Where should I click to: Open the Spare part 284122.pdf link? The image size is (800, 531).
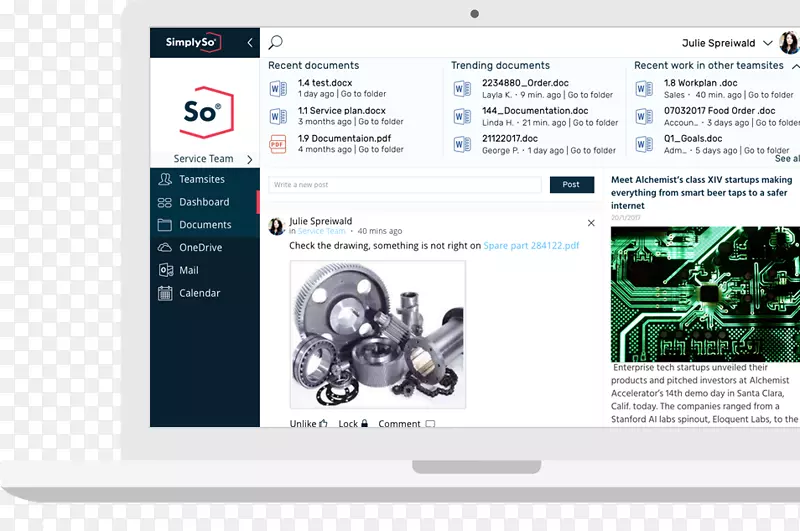pyautogui.click(x=531, y=246)
